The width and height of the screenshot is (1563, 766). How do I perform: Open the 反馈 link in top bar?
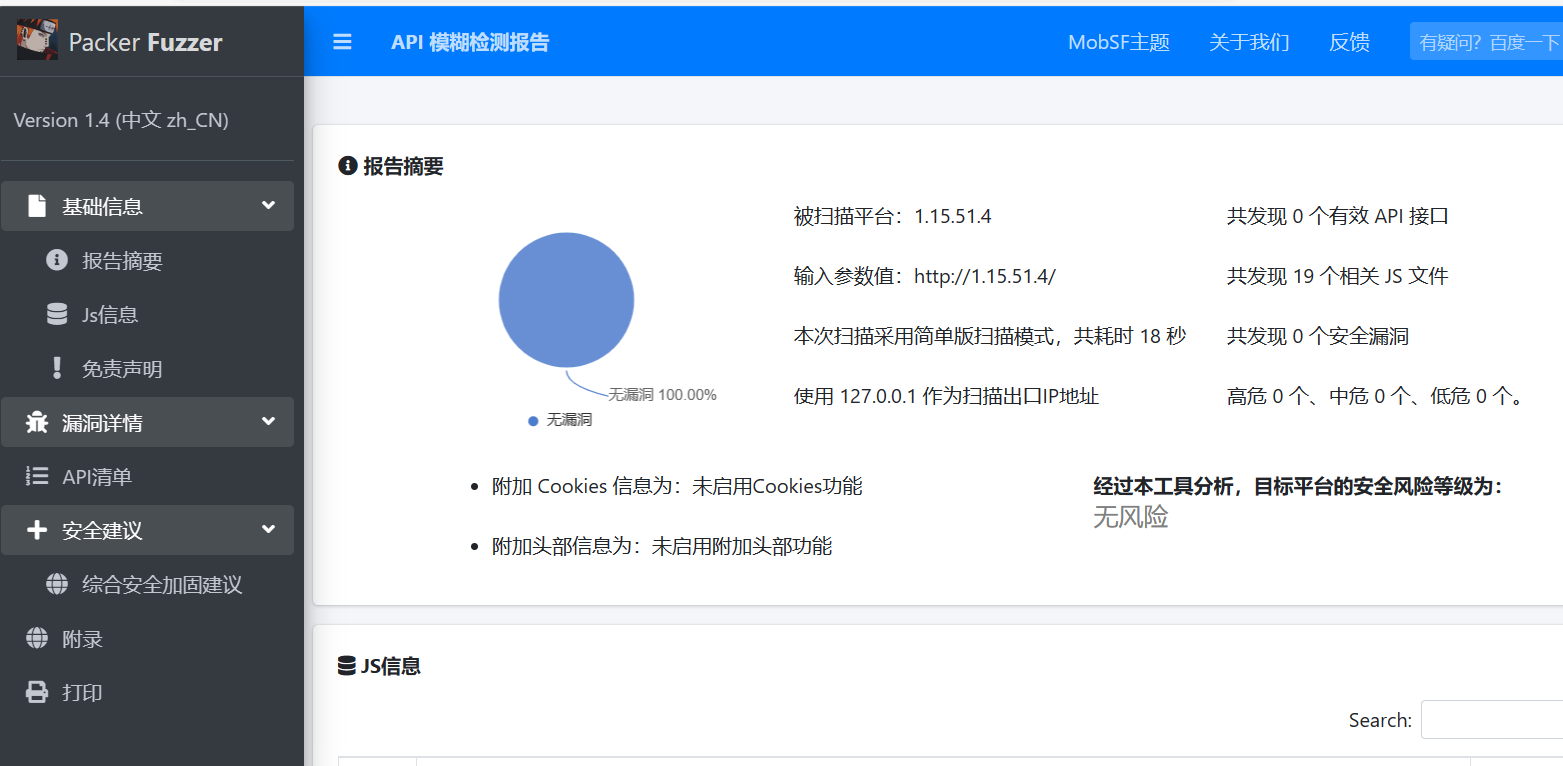1349,42
